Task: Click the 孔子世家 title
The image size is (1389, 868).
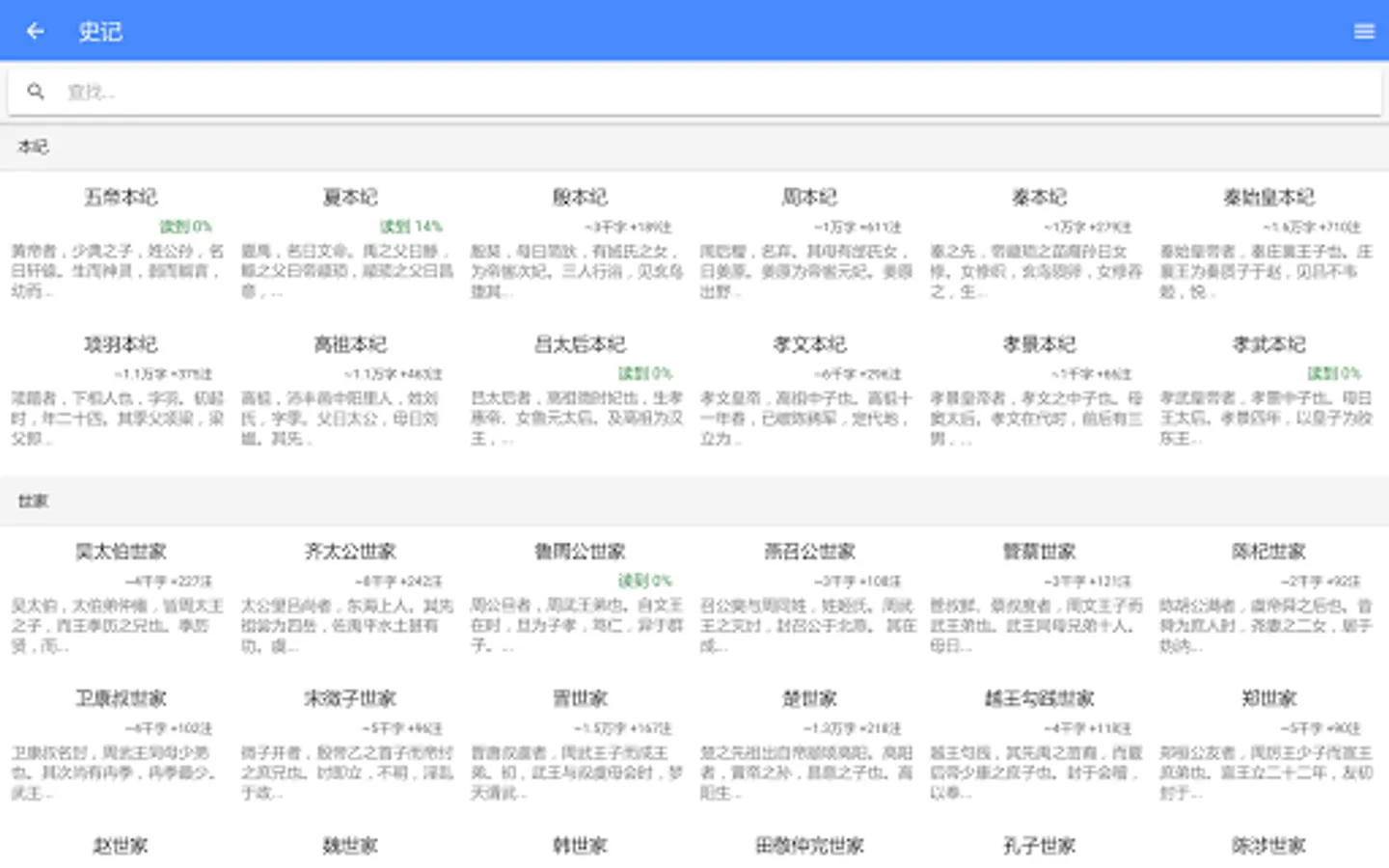Action: pos(1038,846)
